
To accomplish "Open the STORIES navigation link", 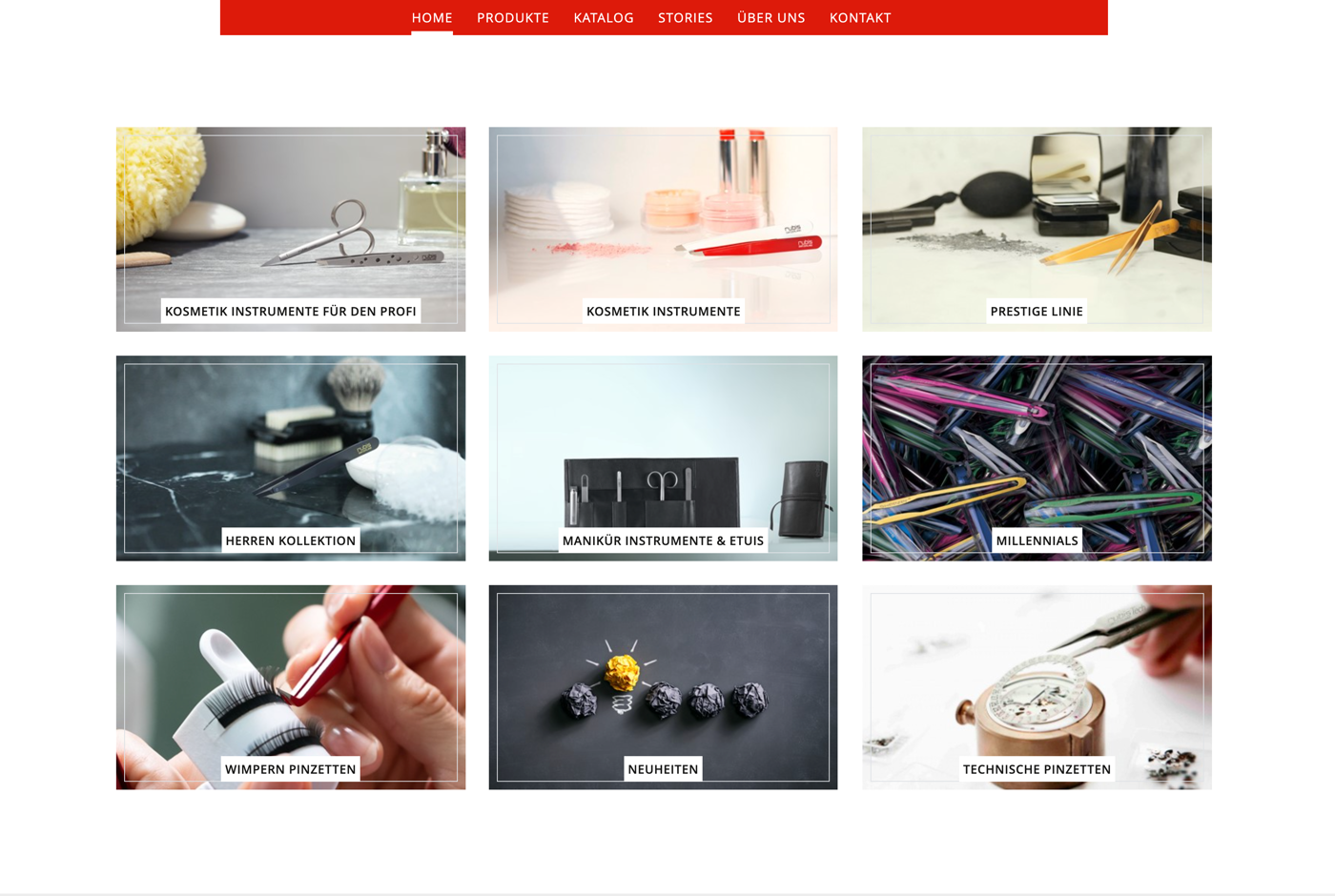I will (x=686, y=18).
